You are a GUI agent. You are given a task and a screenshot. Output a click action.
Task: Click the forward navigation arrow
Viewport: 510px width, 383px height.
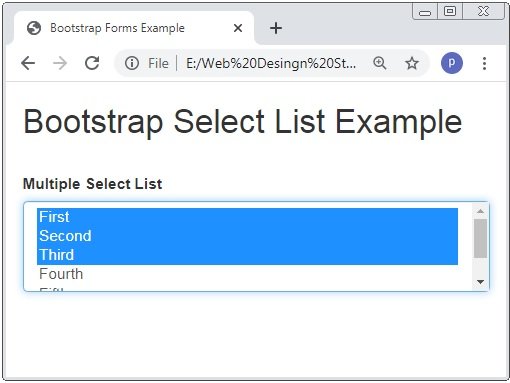pos(60,63)
